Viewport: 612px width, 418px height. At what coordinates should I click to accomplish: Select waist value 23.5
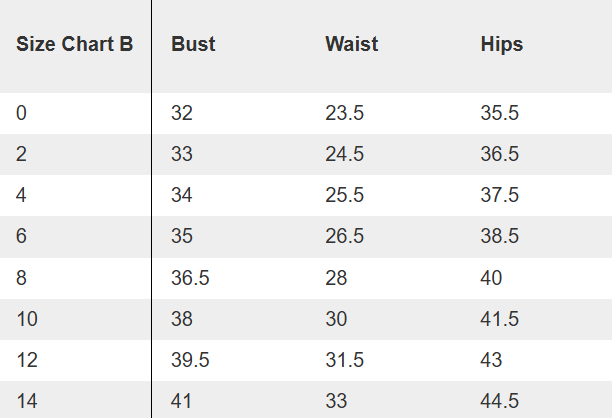[345, 113]
